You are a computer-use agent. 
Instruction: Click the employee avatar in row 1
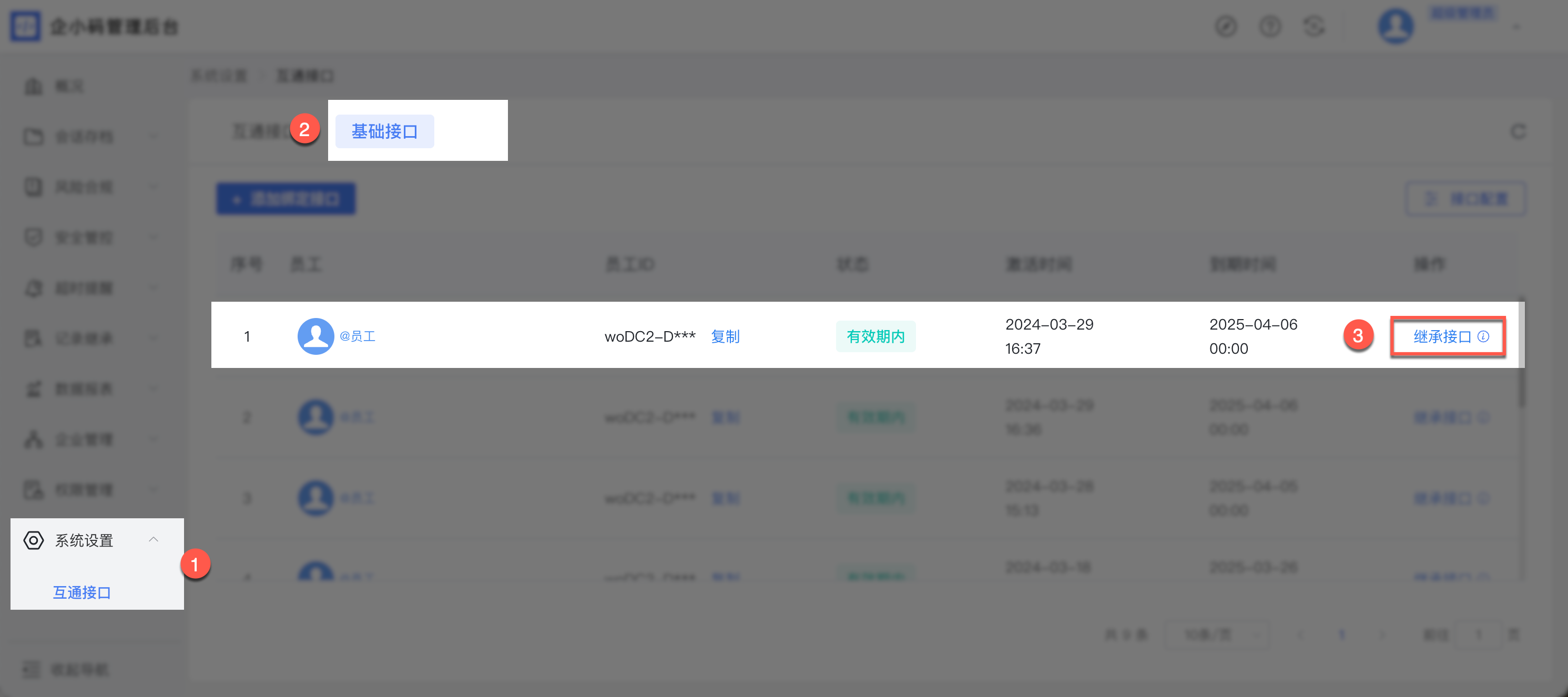coord(315,336)
